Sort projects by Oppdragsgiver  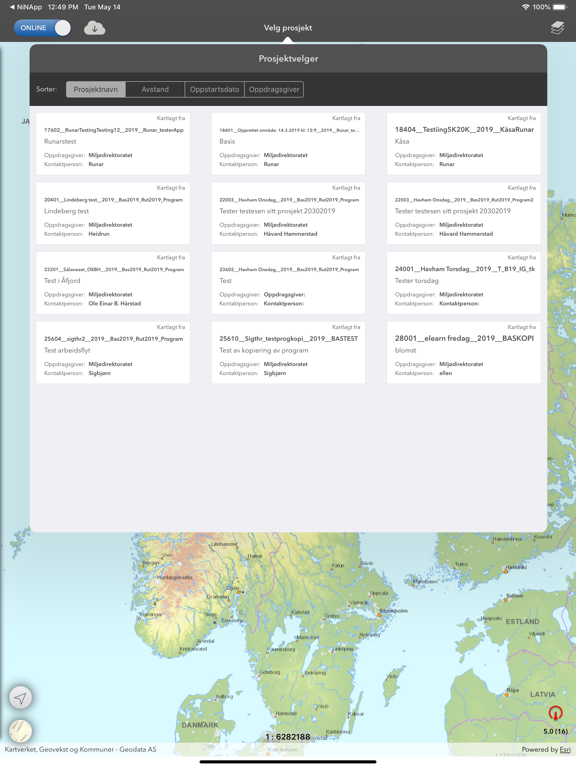point(274,89)
